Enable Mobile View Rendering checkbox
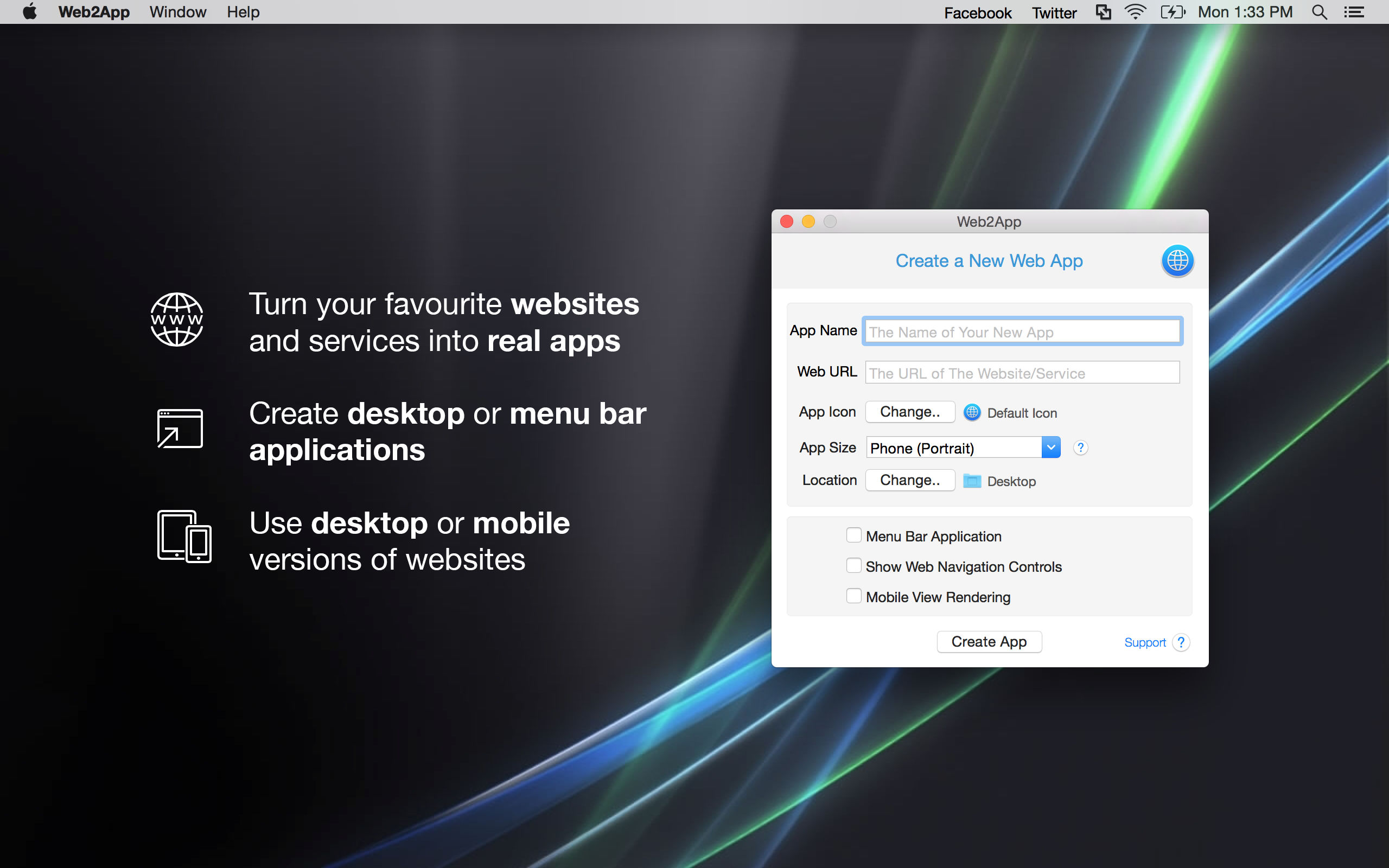 (855, 597)
